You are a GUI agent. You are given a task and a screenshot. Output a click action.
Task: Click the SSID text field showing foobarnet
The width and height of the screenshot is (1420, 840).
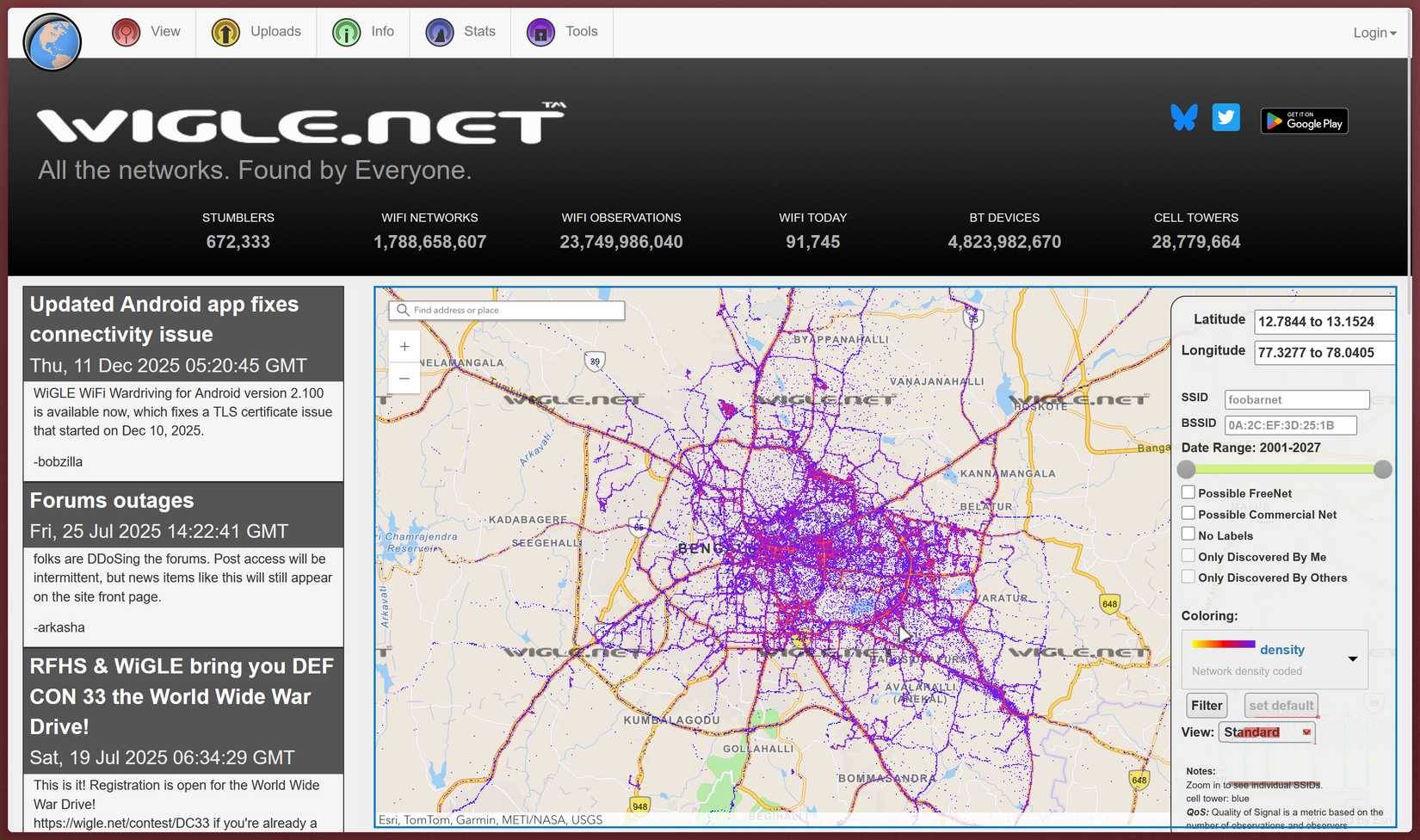pos(1296,399)
